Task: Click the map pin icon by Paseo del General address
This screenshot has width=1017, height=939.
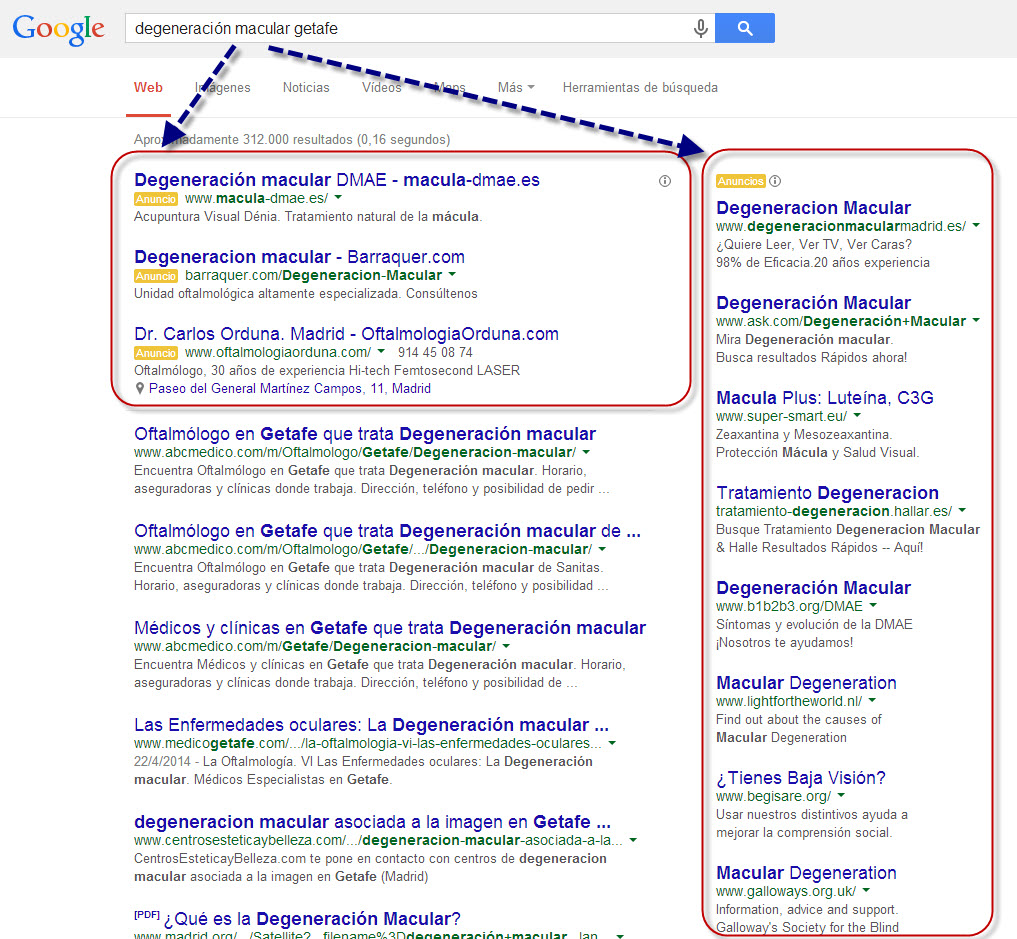Action: point(139,388)
